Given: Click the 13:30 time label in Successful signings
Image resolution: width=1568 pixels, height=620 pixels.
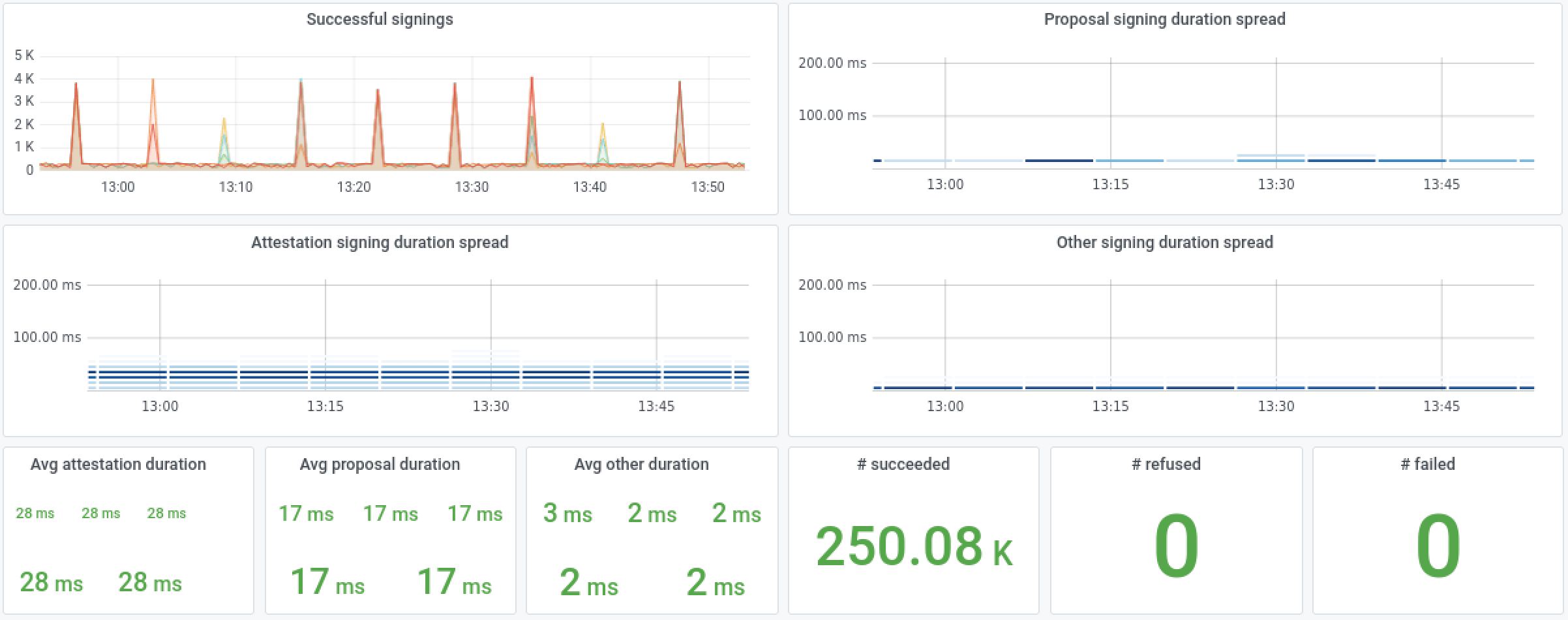Looking at the screenshot, I should pyautogui.click(x=472, y=187).
